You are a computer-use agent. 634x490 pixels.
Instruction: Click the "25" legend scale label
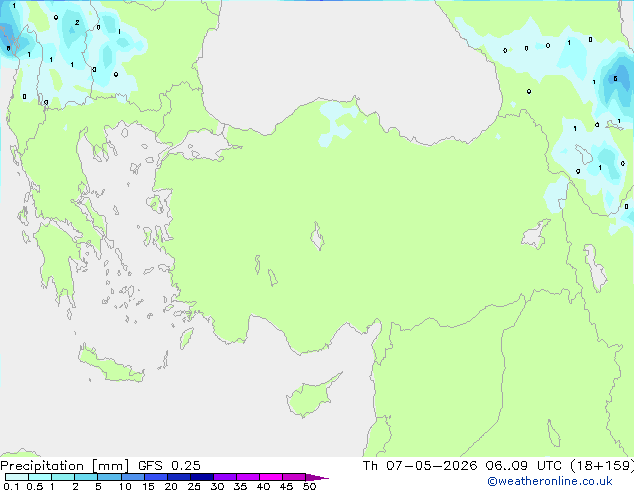click(194, 486)
